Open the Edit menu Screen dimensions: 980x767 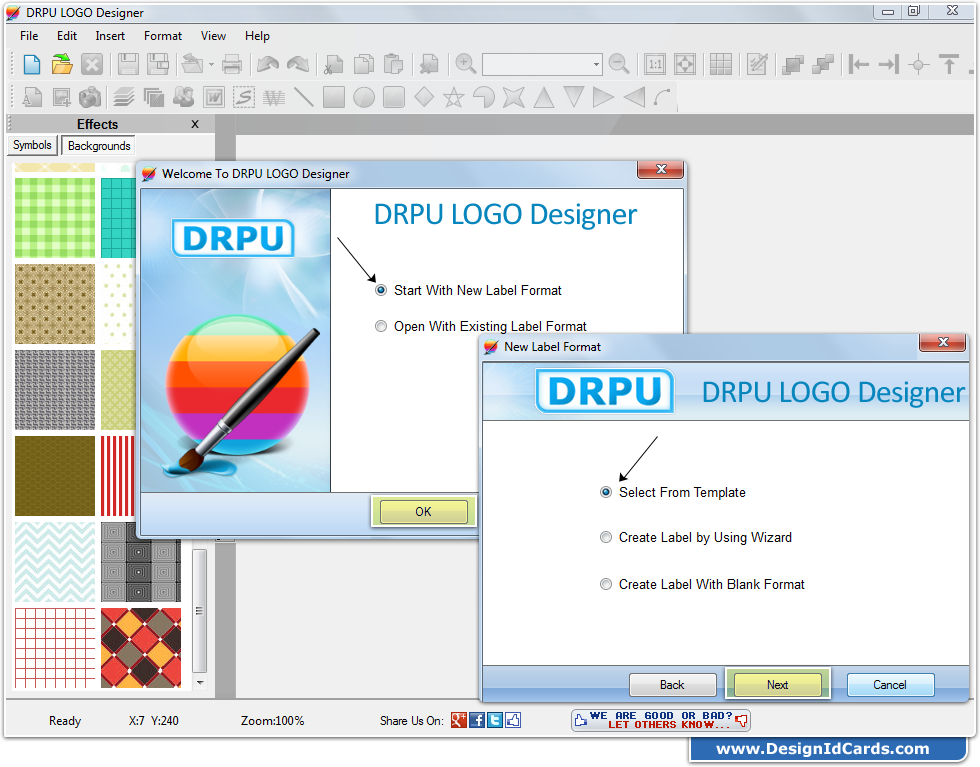click(67, 36)
